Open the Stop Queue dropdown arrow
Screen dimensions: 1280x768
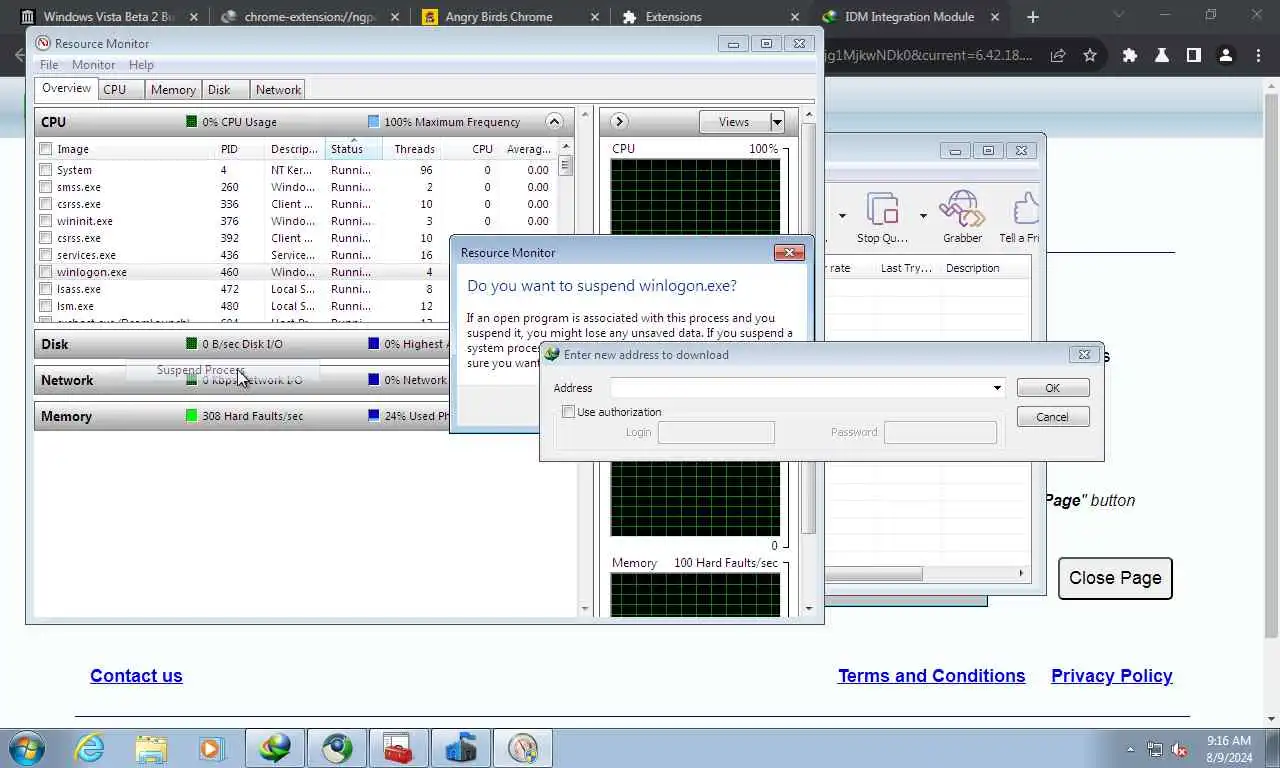[923, 215]
